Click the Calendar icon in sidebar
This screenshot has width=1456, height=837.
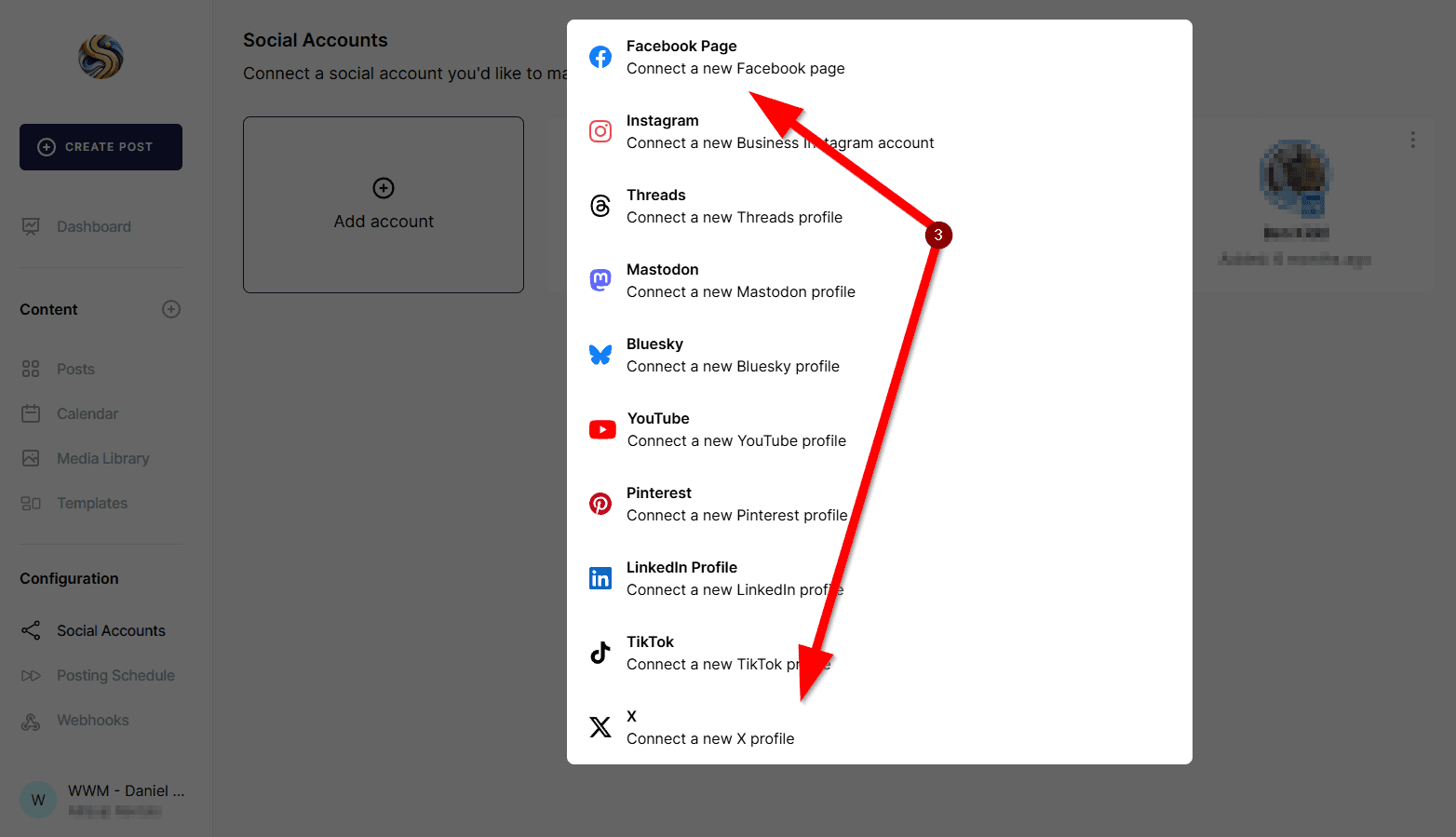pos(31,413)
